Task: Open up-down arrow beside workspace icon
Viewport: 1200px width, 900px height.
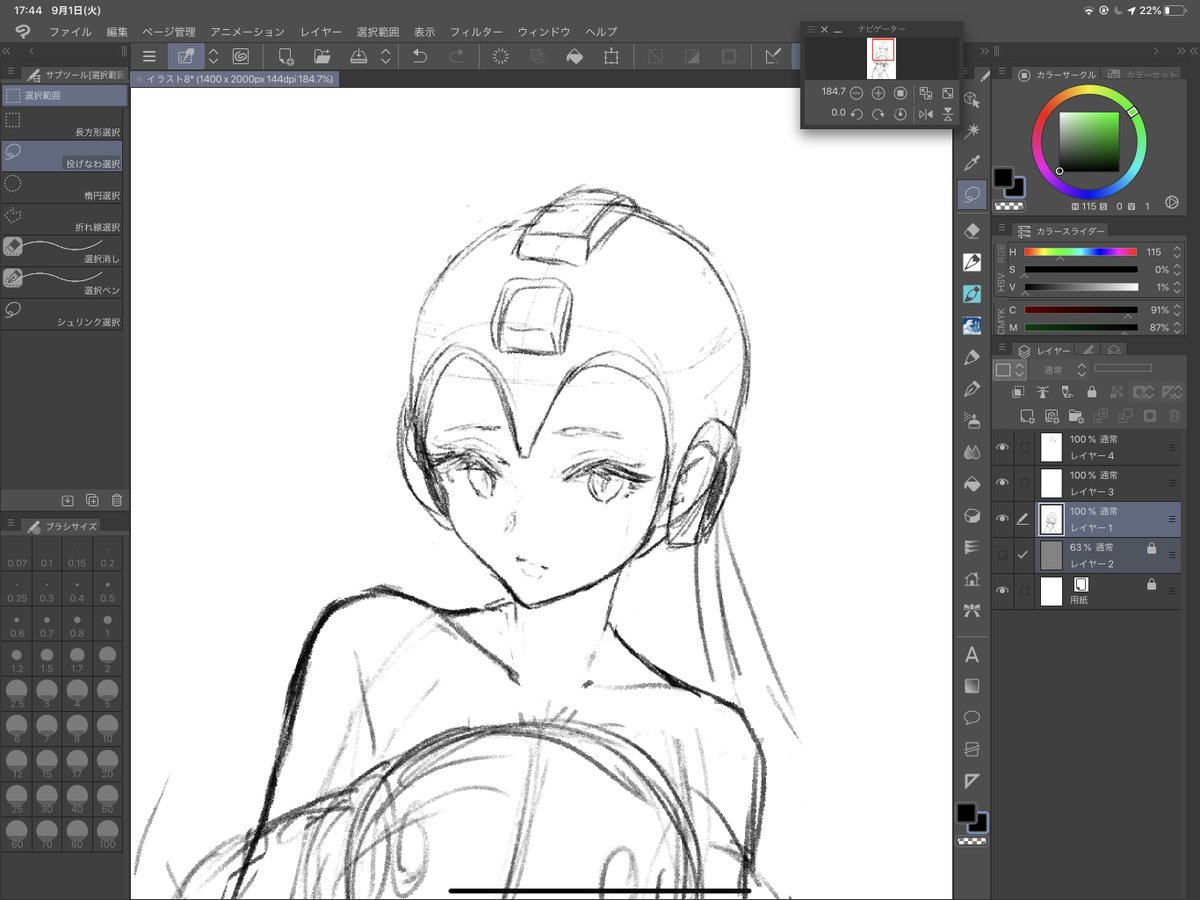Action: [x=213, y=57]
